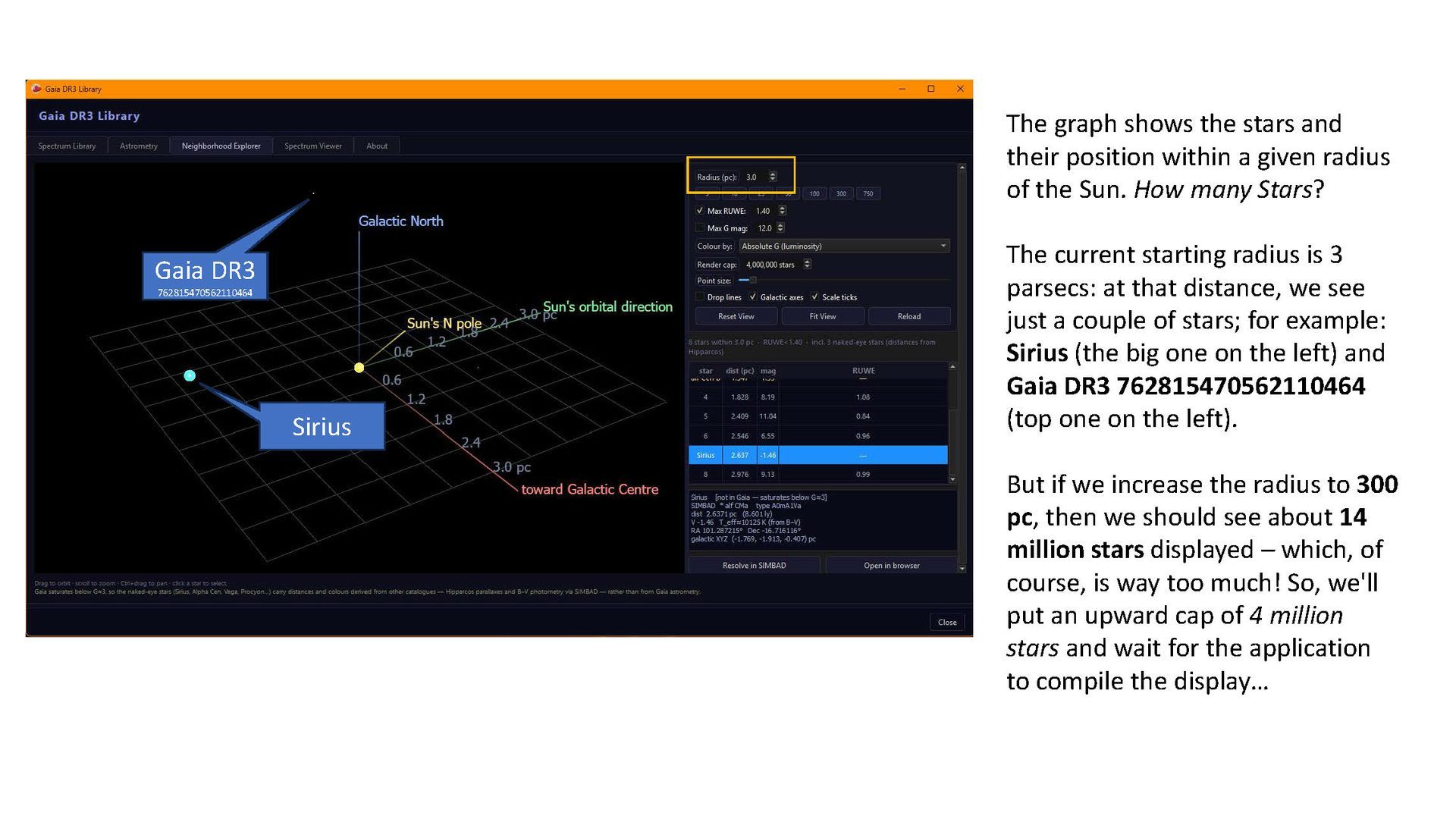The image size is (1456, 819).
Task: Click the Max RUWE value field
Action: tap(765, 211)
